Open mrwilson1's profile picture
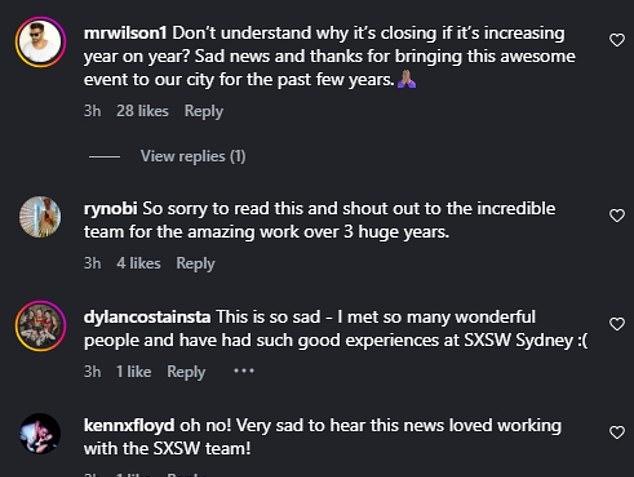Viewport: 634px width, 477px height. click(x=40, y=42)
